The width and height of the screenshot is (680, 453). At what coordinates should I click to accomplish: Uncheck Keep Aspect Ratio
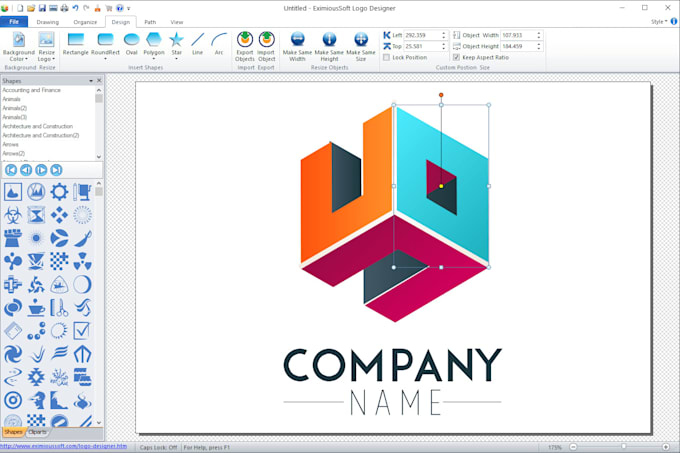coord(457,58)
